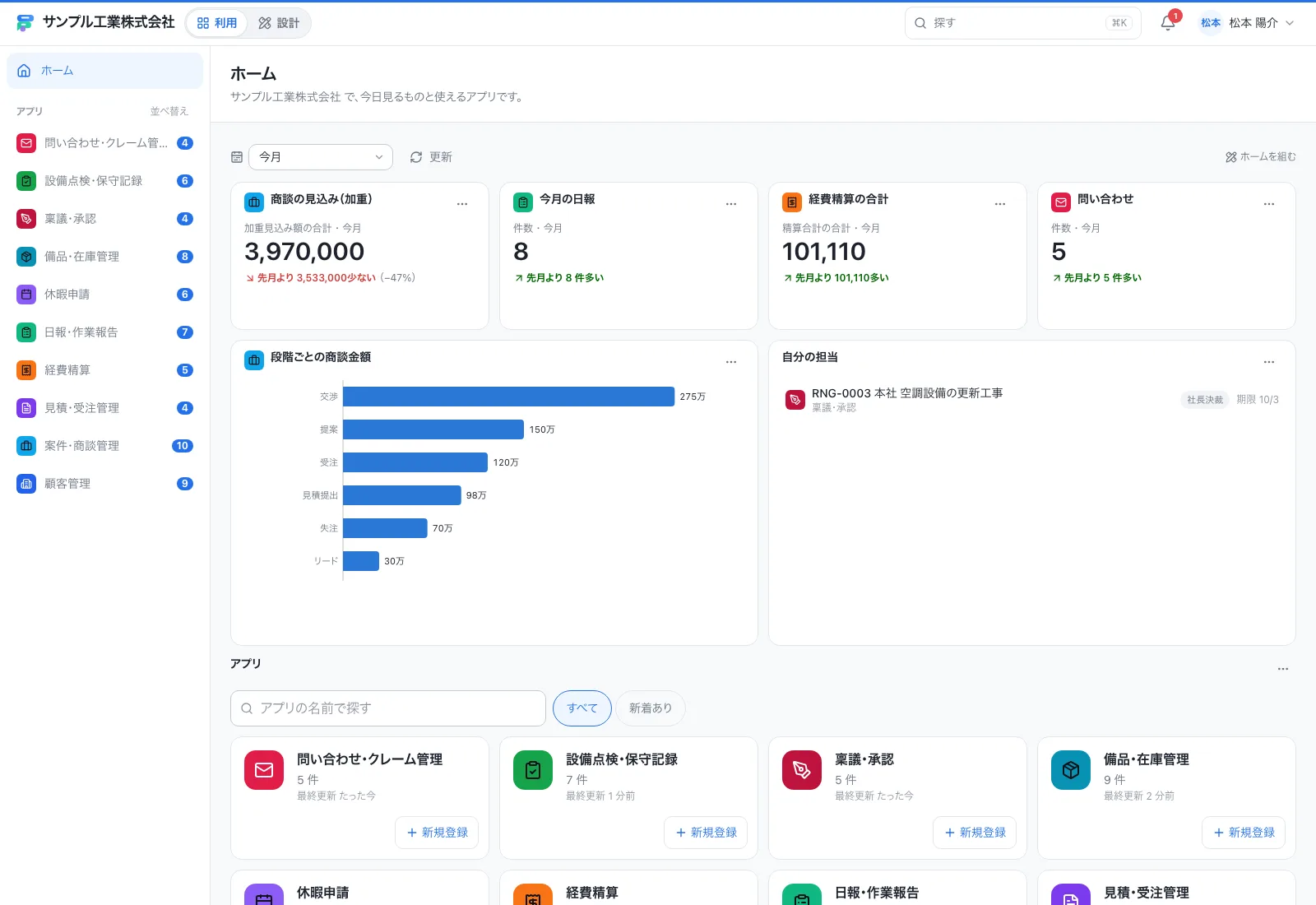Image resolution: width=1316 pixels, height=905 pixels.
Task: Click the 経費精算 sidebar receipt icon
Action: tap(26, 370)
